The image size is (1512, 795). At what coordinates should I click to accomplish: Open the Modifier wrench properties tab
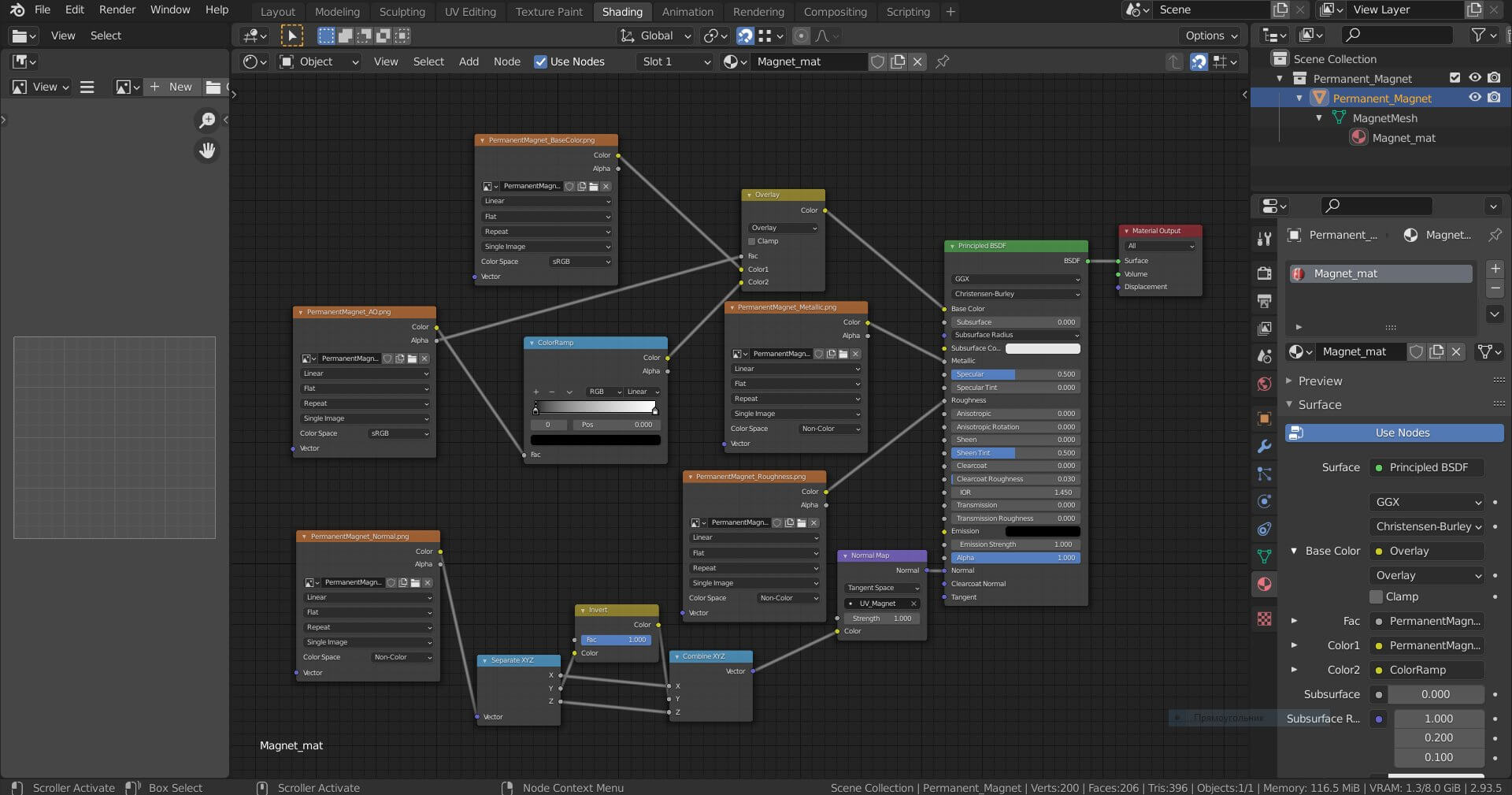pyautogui.click(x=1264, y=446)
